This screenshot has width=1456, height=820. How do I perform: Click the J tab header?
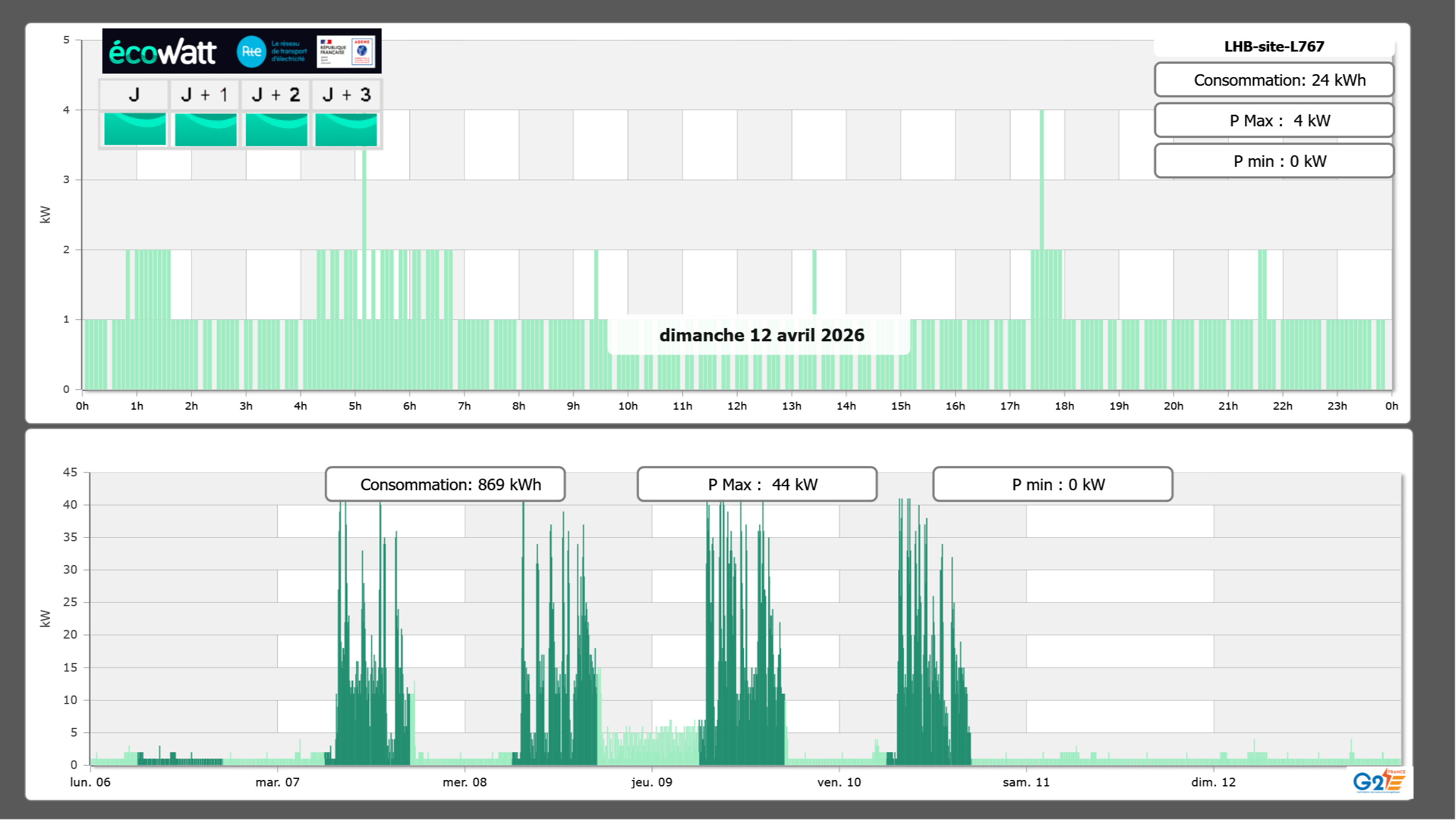click(x=135, y=94)
